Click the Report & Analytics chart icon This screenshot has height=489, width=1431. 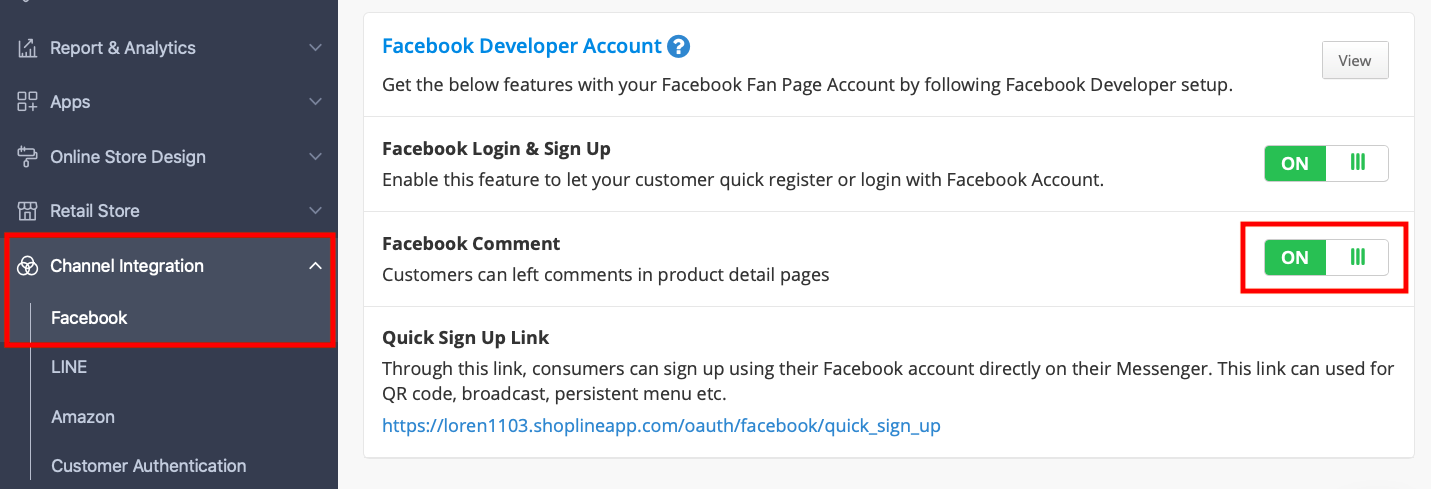[x=28, y=48]
